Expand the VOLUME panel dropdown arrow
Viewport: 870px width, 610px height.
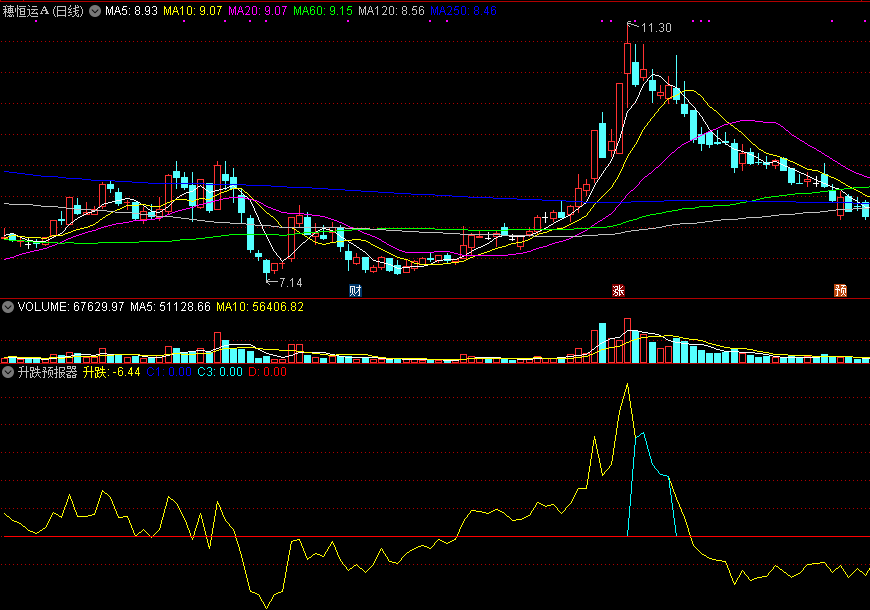[8, 307]
